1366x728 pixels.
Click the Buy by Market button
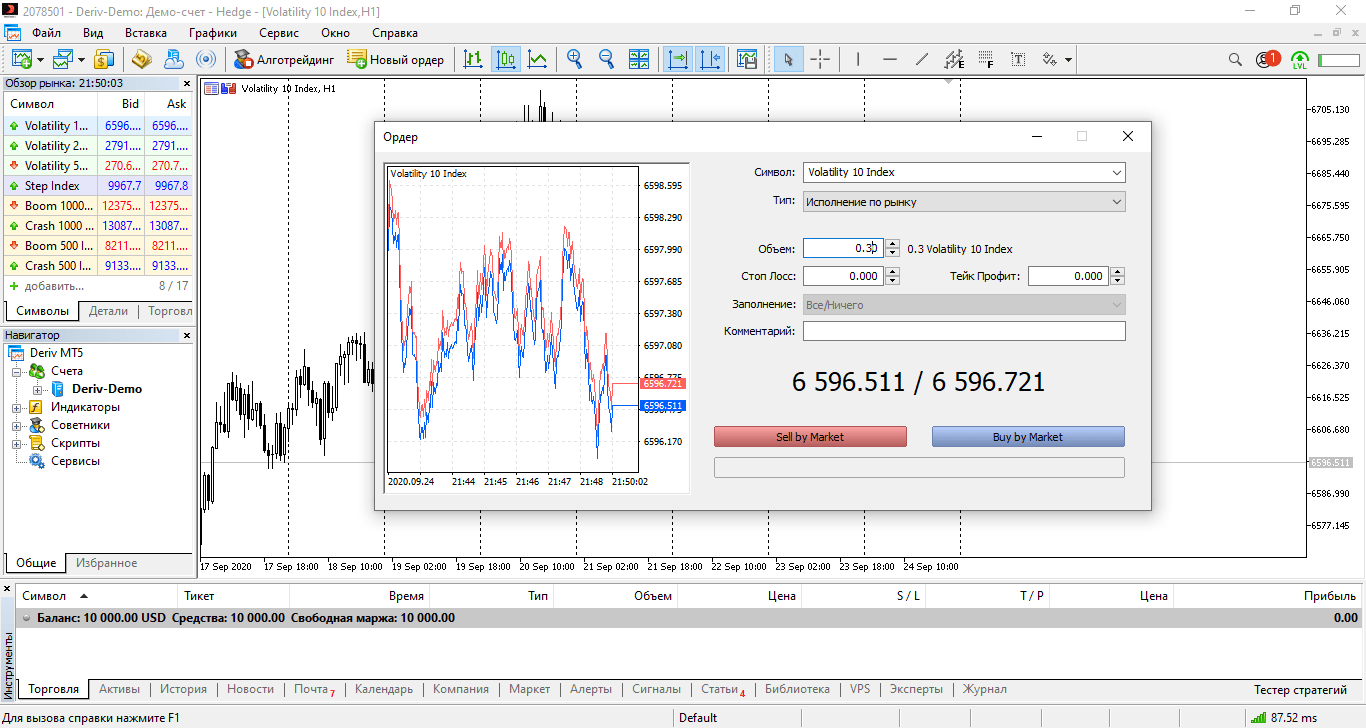click(x=1027, y=437)
